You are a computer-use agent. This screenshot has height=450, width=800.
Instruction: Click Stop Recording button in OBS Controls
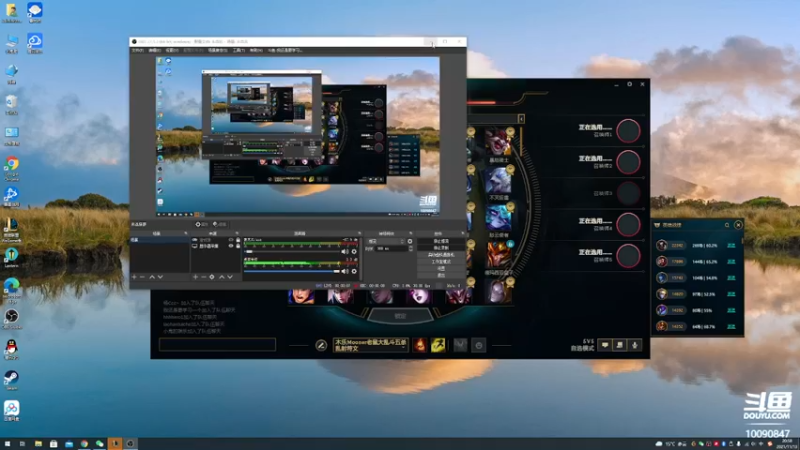(441, 248)
